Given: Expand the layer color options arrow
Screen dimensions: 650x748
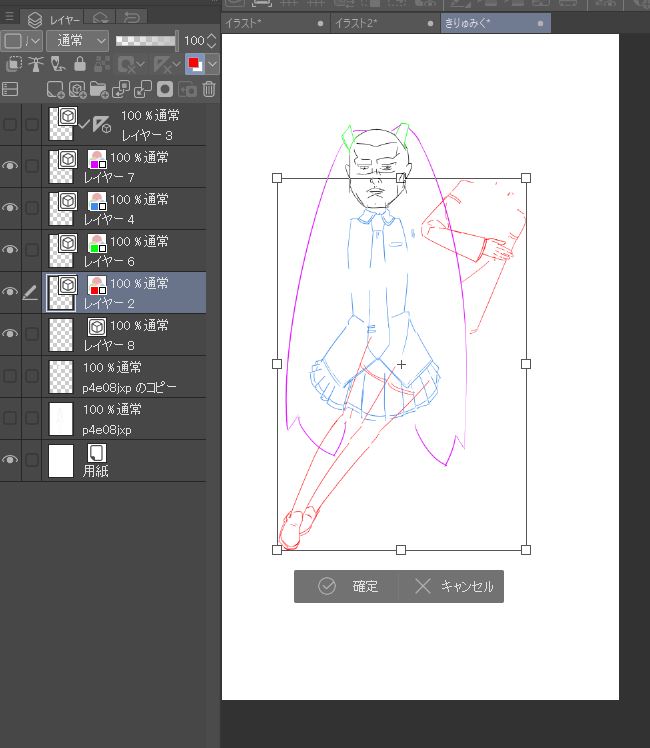Looking at the screenshot, I should [212, 64].
